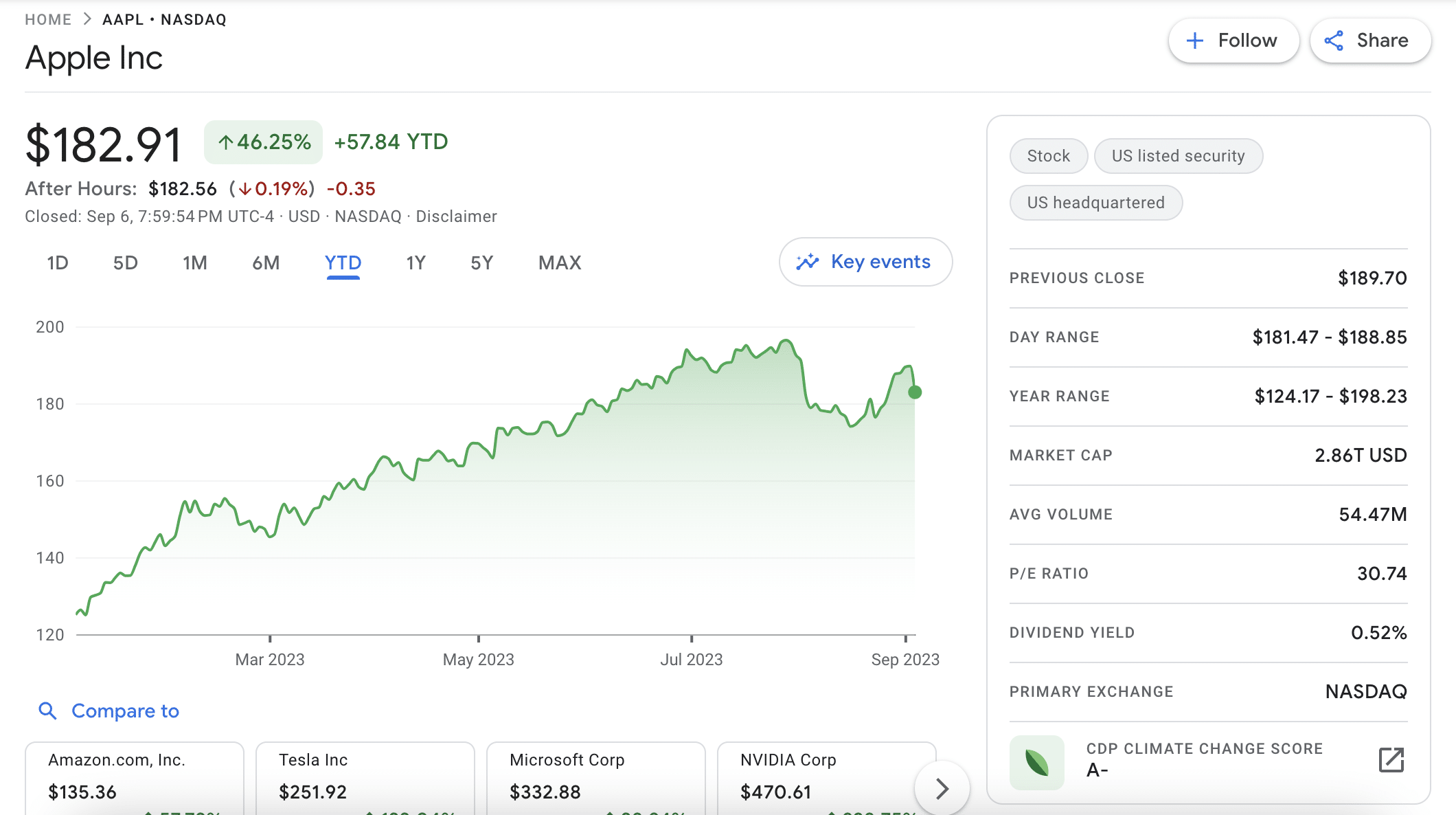1456x815 pixels.
Task: Click the US headquartered chip
Action: point(1096,203)
